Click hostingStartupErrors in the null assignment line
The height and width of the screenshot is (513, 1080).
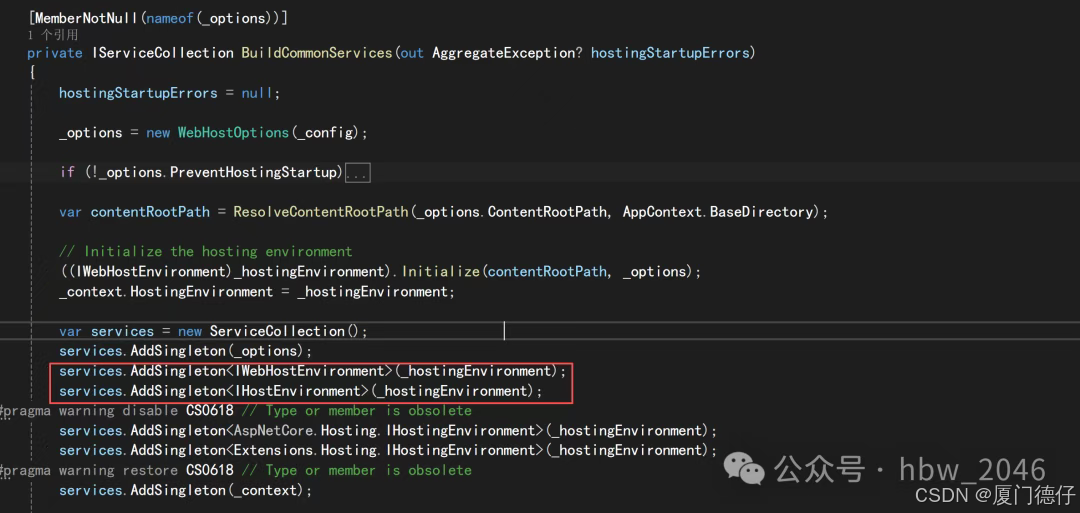pos(138,93)
